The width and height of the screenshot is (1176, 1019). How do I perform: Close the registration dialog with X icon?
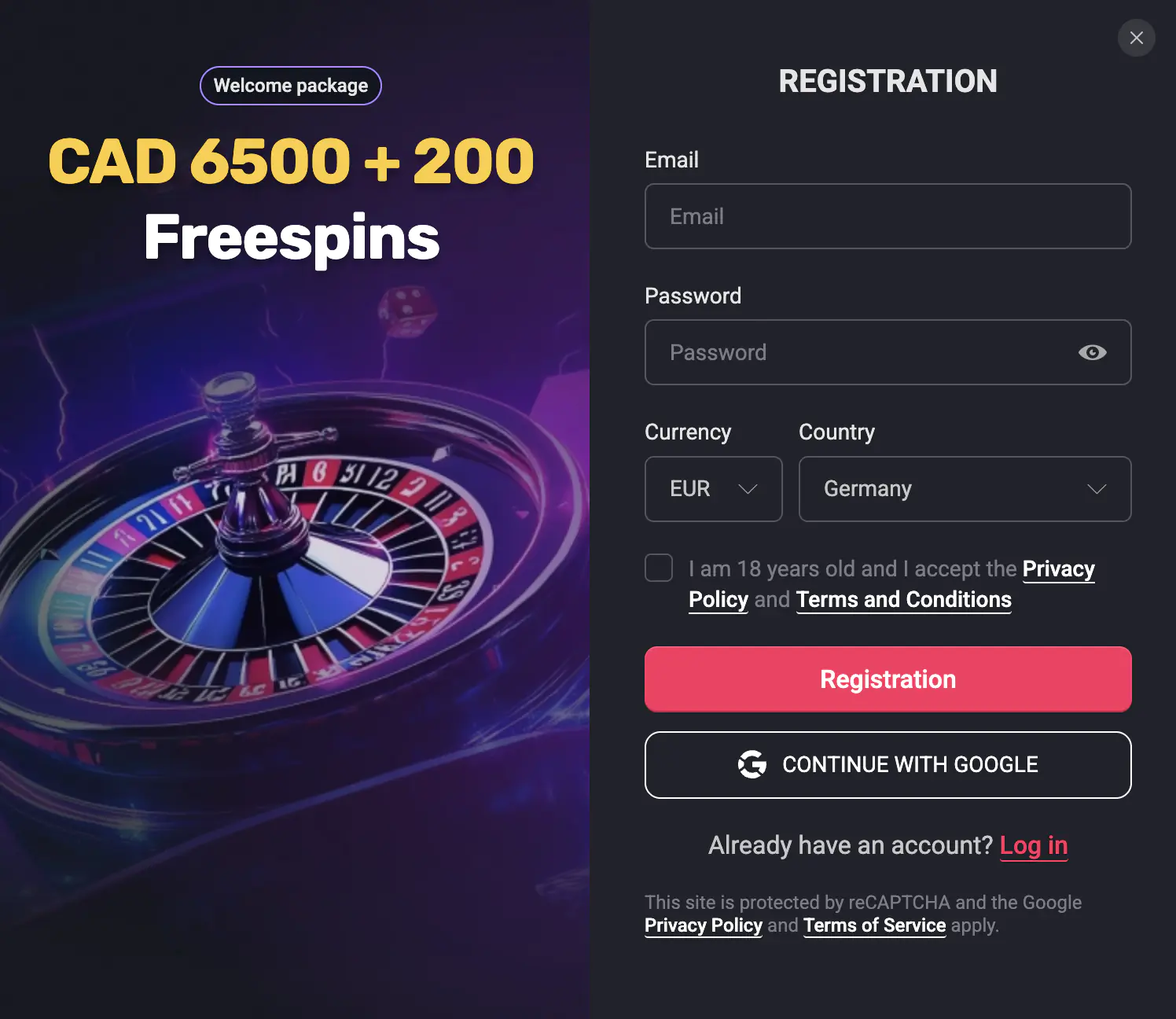1136,38
